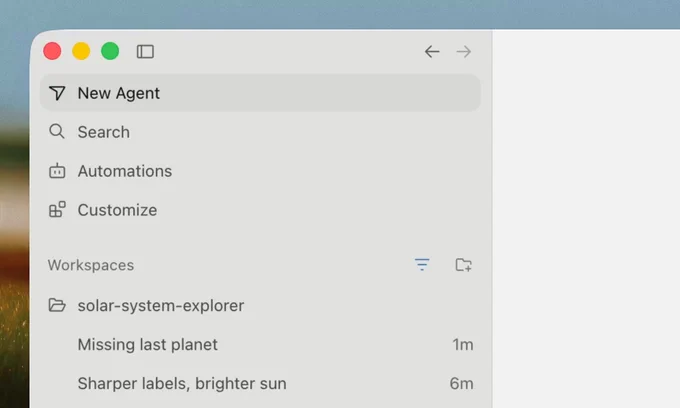
Task: Select the solar-system-explorer workspace name
Action: point(161,306)
